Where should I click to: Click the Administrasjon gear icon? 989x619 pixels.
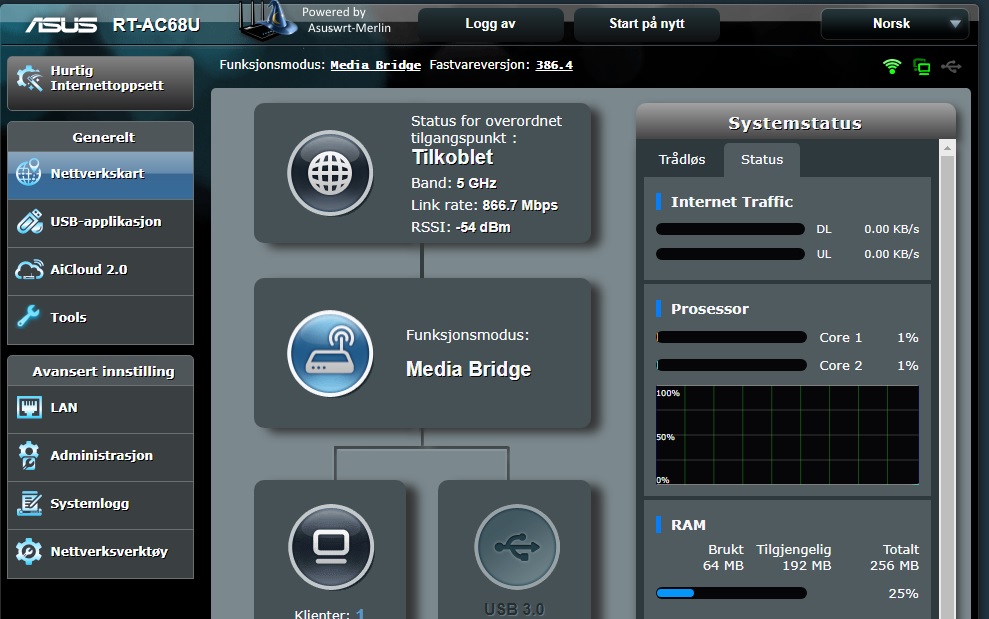tap(29, 456)
